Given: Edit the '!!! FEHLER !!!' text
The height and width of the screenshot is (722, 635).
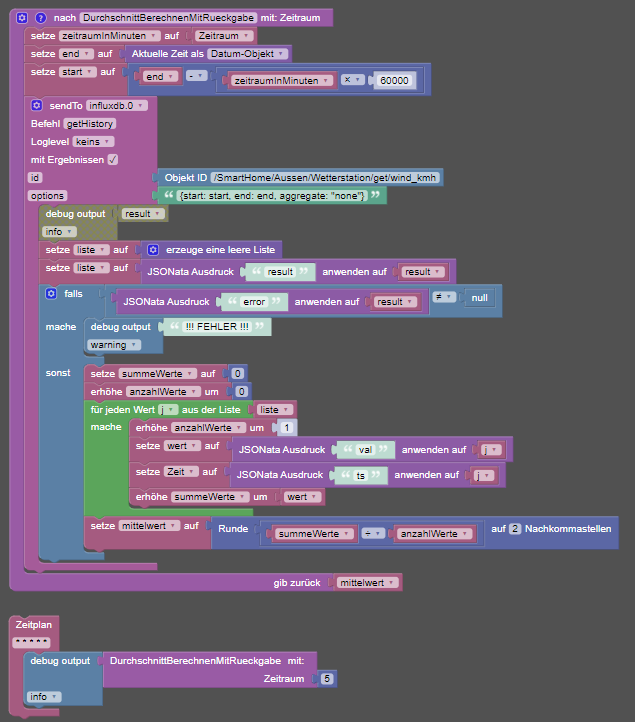Looking at the screenshot, I should (216, 326).
